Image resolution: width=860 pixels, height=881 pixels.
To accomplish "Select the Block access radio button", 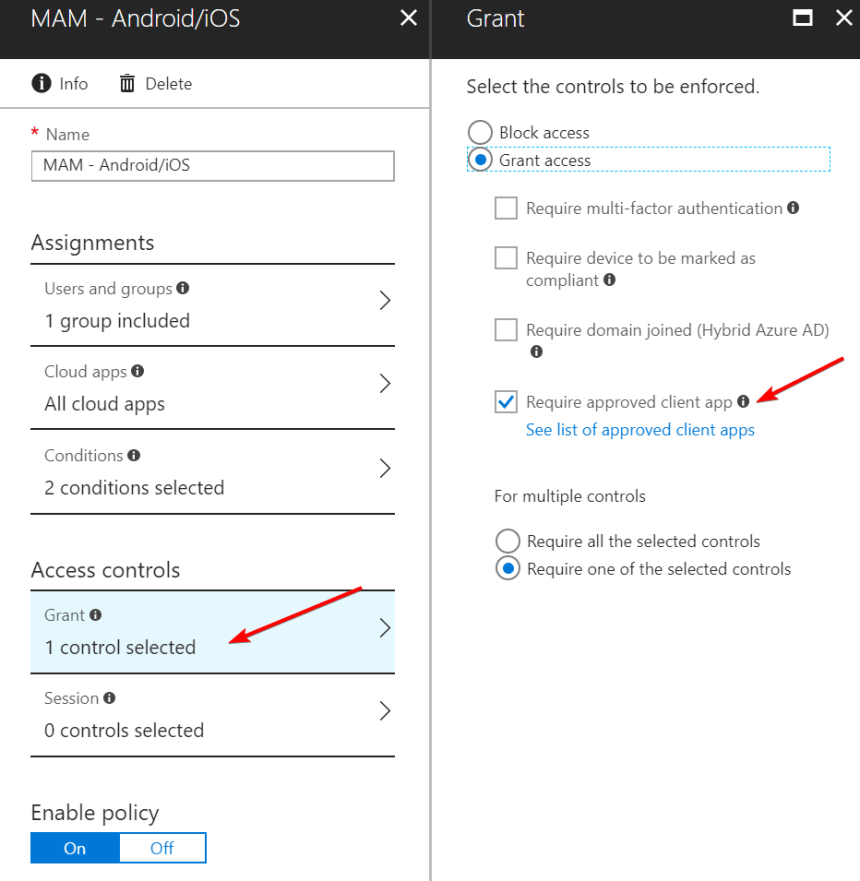I will [x=479, y=132].
